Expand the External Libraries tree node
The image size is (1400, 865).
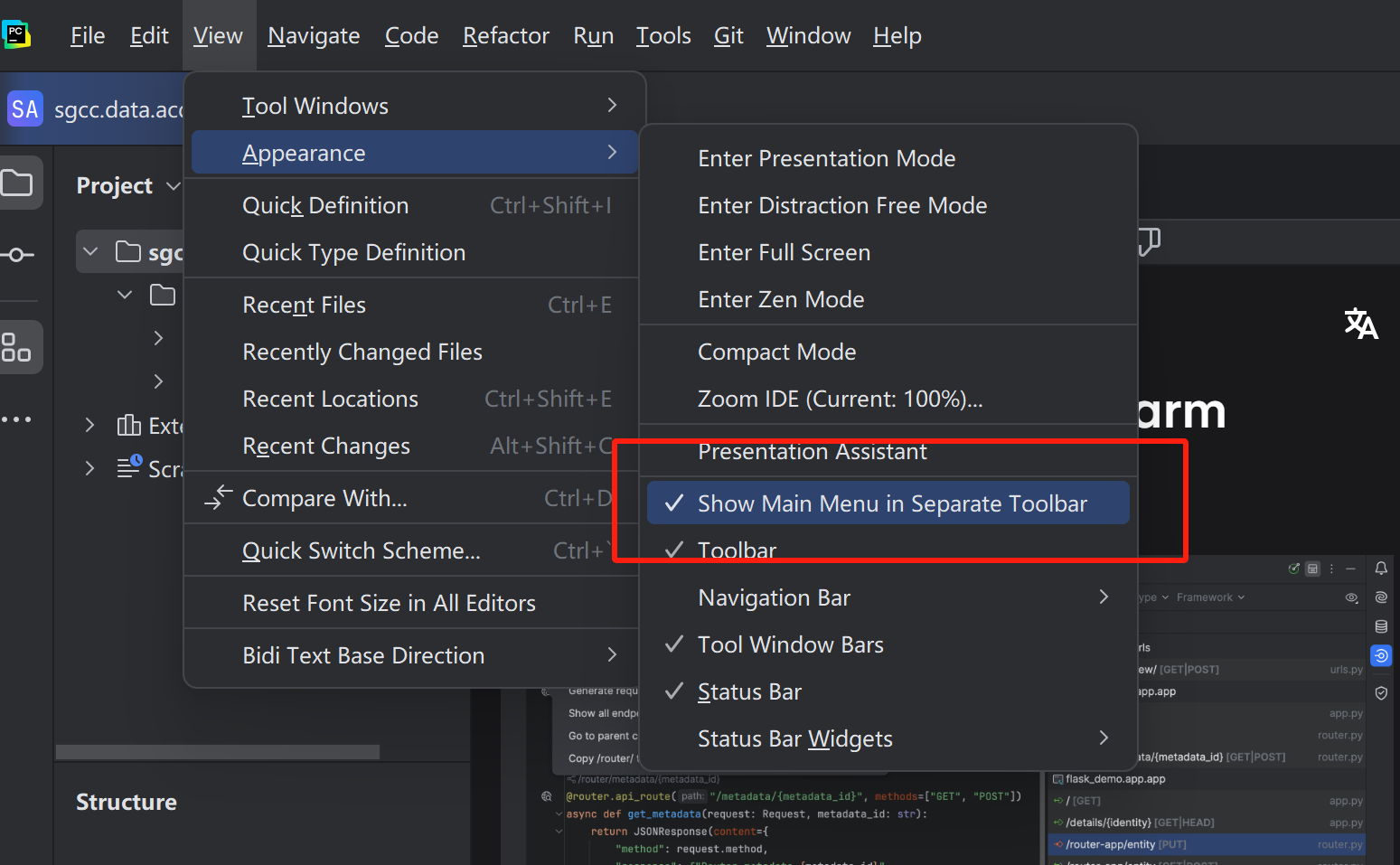(89, 425)
